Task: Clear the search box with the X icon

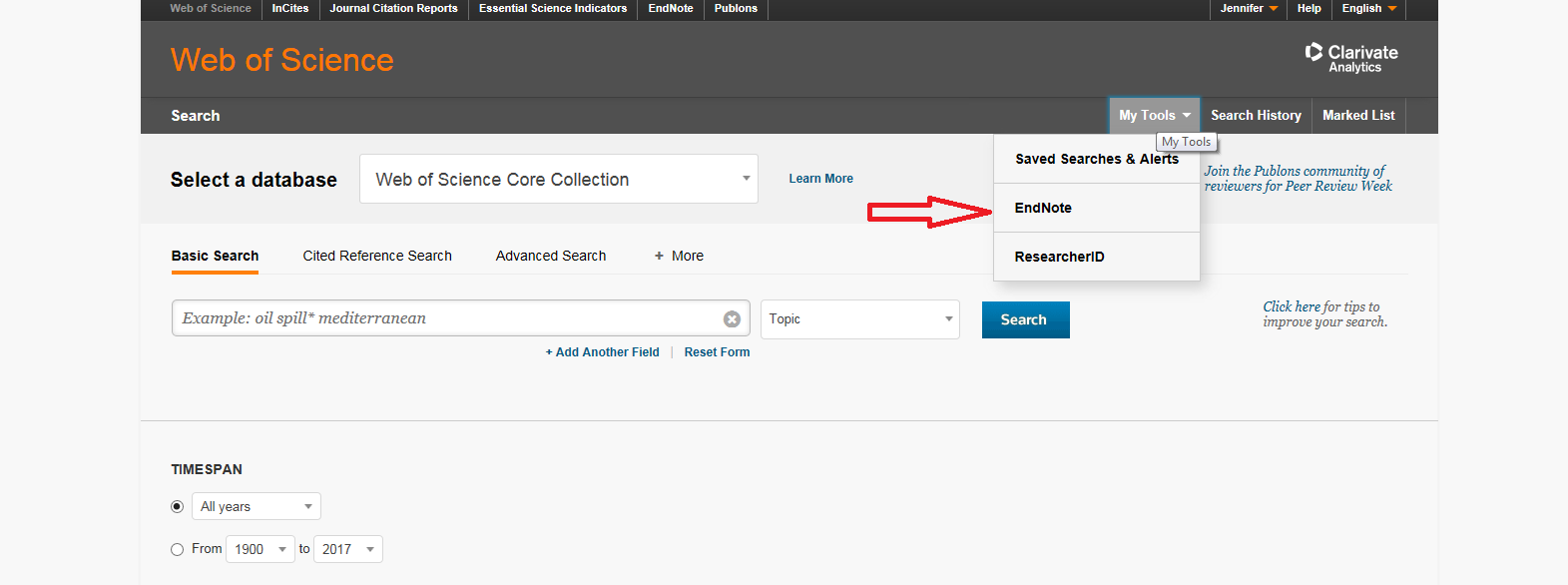Action: pyautogui.click(x=732, y=319)
